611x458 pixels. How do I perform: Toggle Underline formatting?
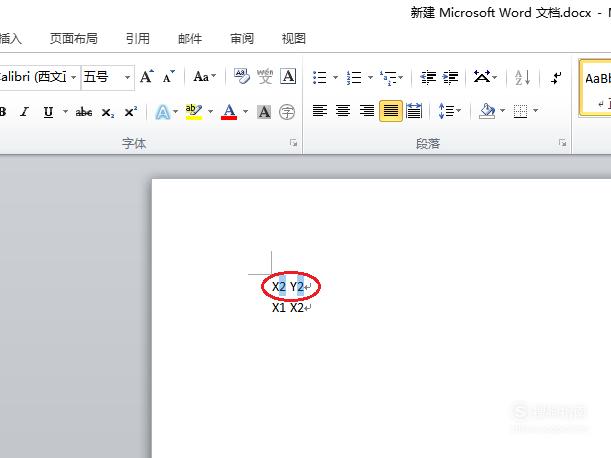point(48,112)
